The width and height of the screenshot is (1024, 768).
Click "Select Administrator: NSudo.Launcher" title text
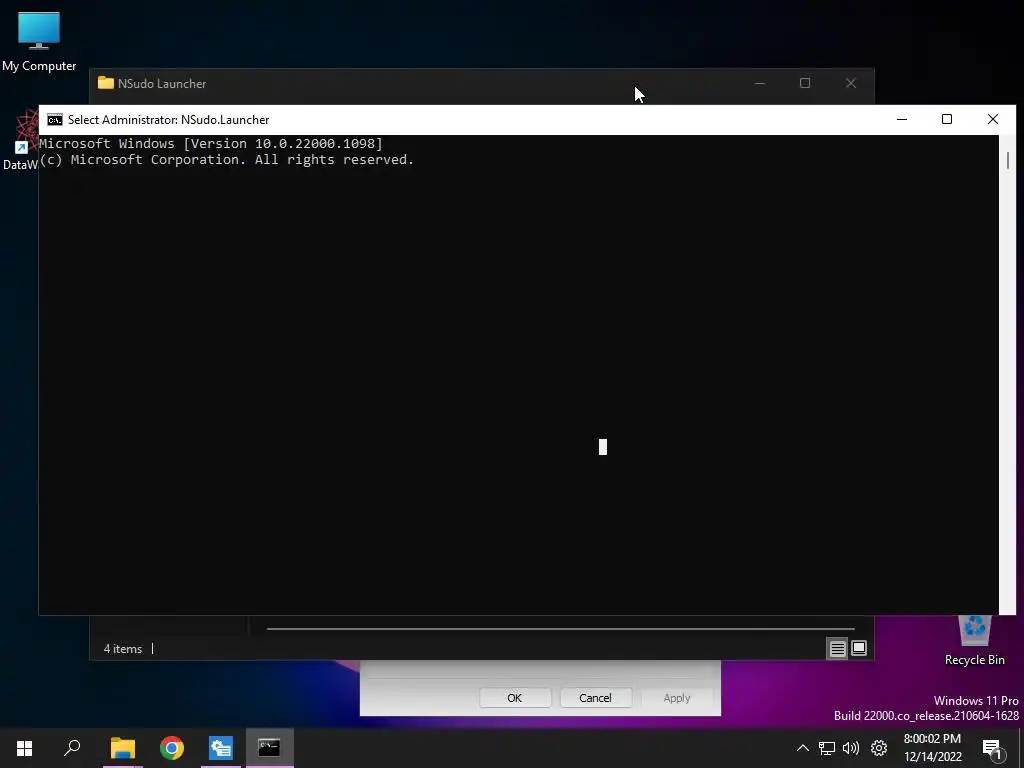click(168, 120)
